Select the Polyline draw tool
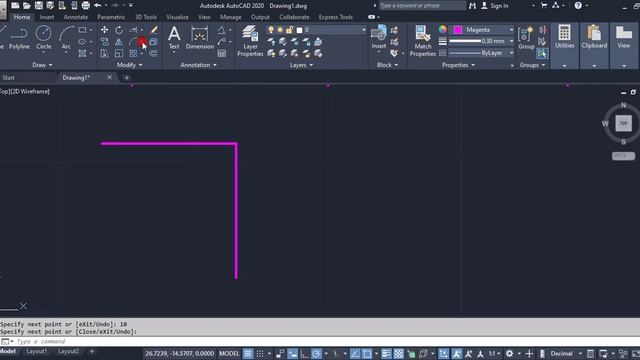The width and height of the screenshot is (640, 360). 19,38
